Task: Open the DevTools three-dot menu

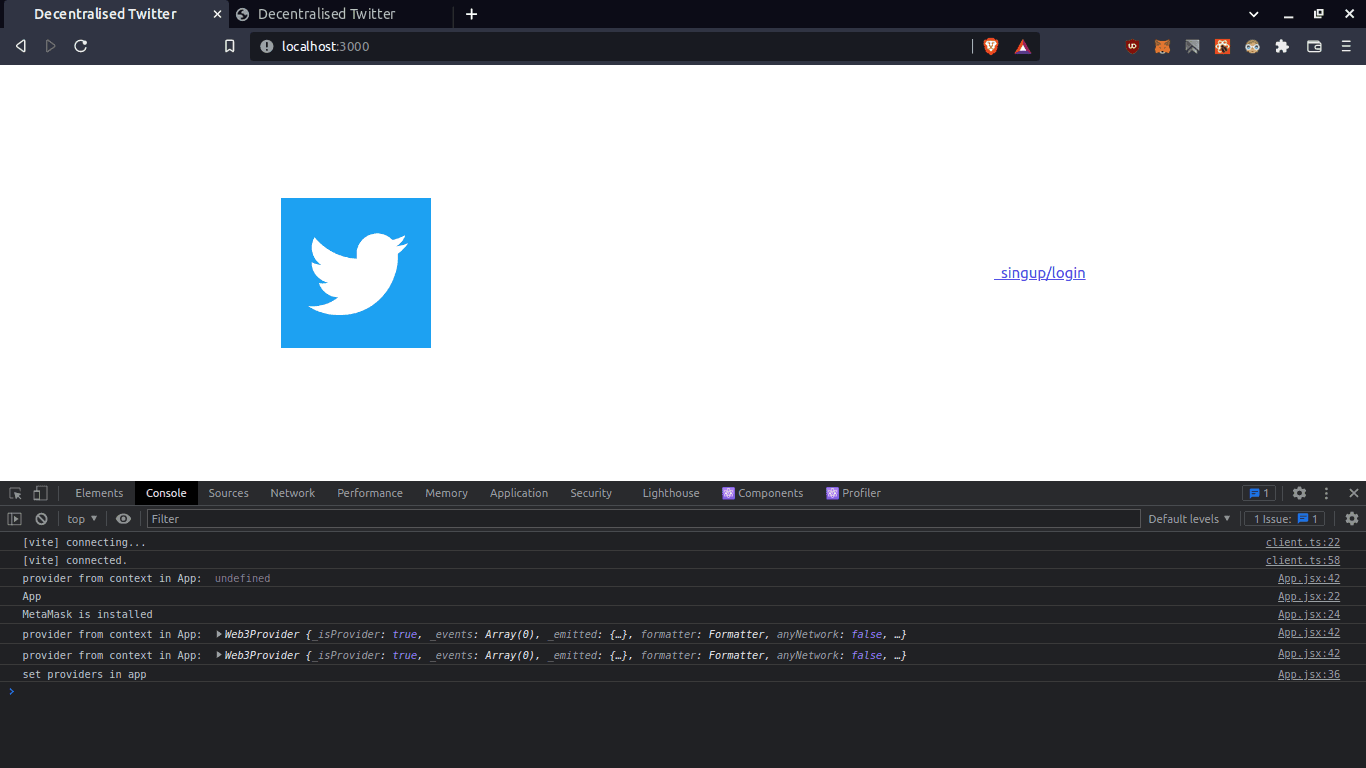Action: (x=1327, y=493)
